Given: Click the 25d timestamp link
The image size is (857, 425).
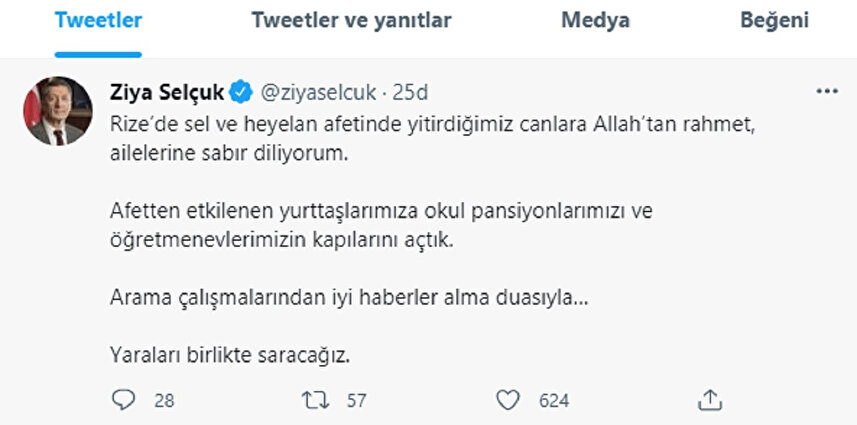Looking at the screenshot, I should click(411, 93).
